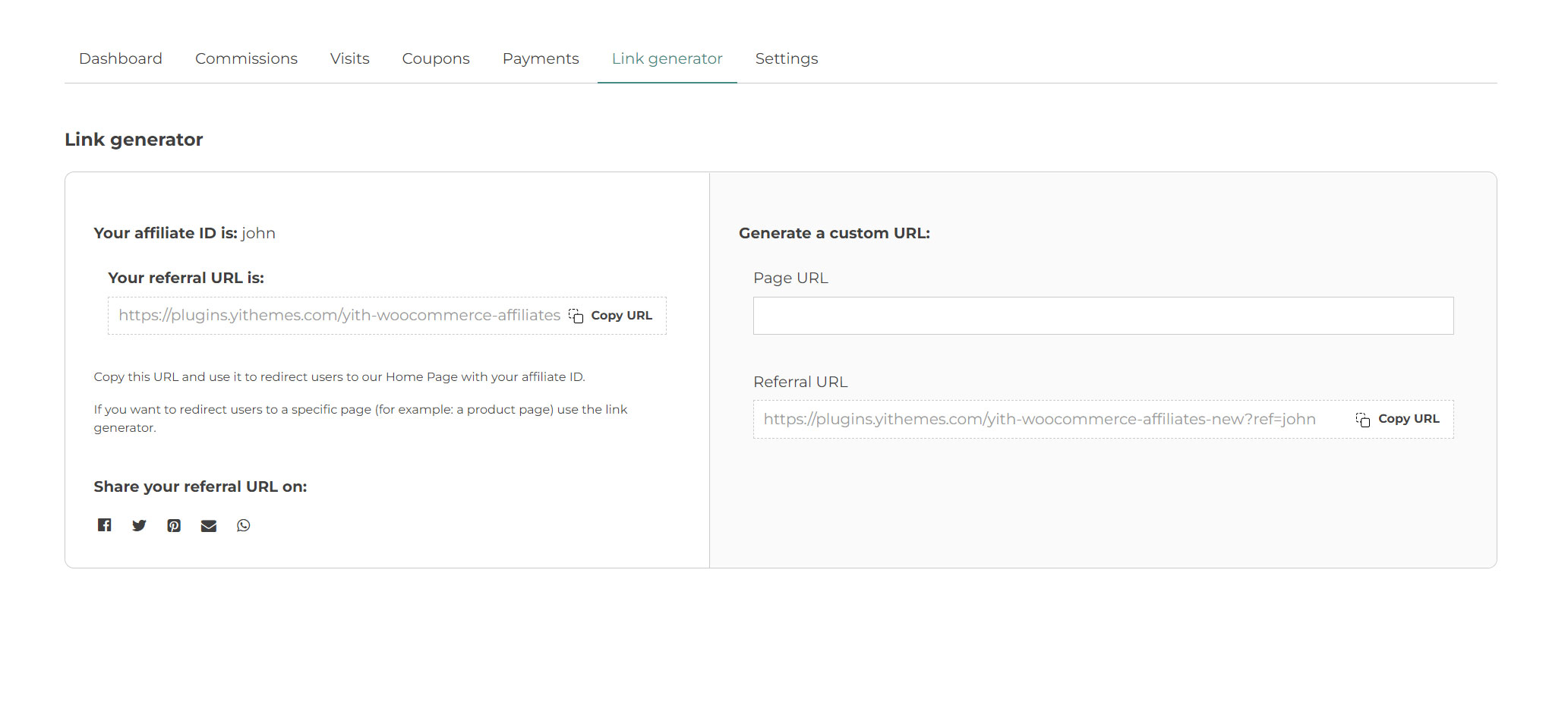
Task: Go to the Visits tab
Action: coord(349,58)
